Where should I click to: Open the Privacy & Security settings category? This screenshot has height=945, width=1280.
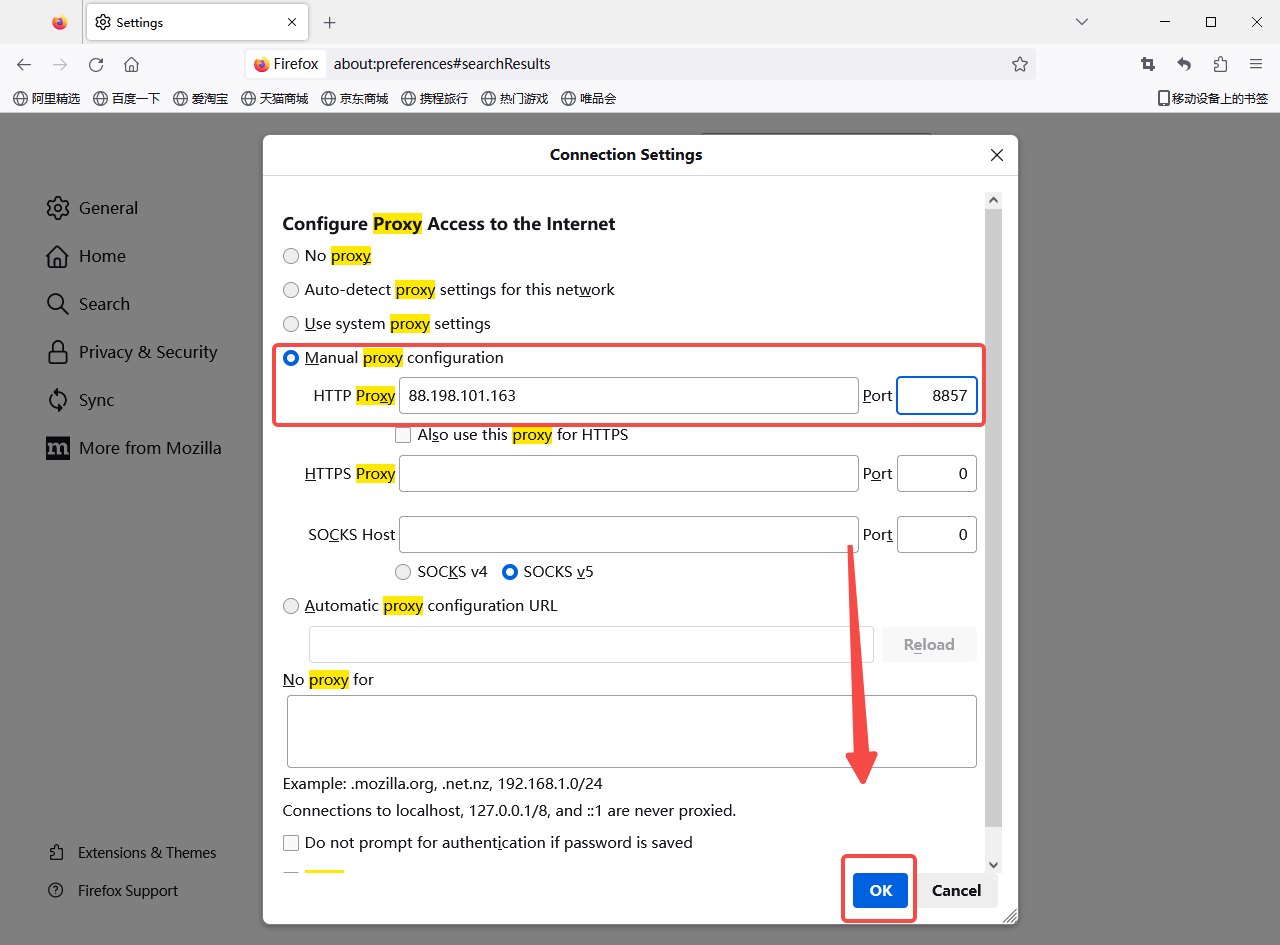(x=131, y=352)
